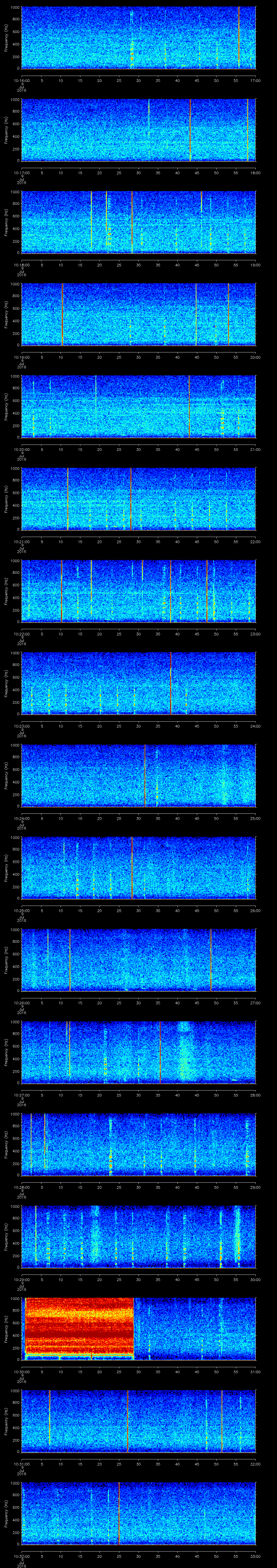Click the '10:28:00' start time label

tap(21, 1187)
